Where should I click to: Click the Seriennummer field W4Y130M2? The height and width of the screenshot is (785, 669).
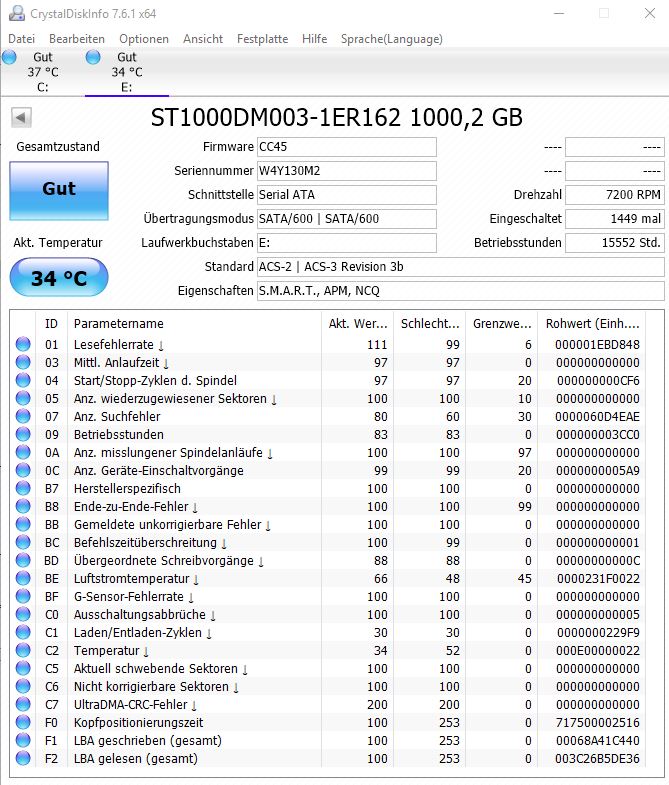coord(347,171)
